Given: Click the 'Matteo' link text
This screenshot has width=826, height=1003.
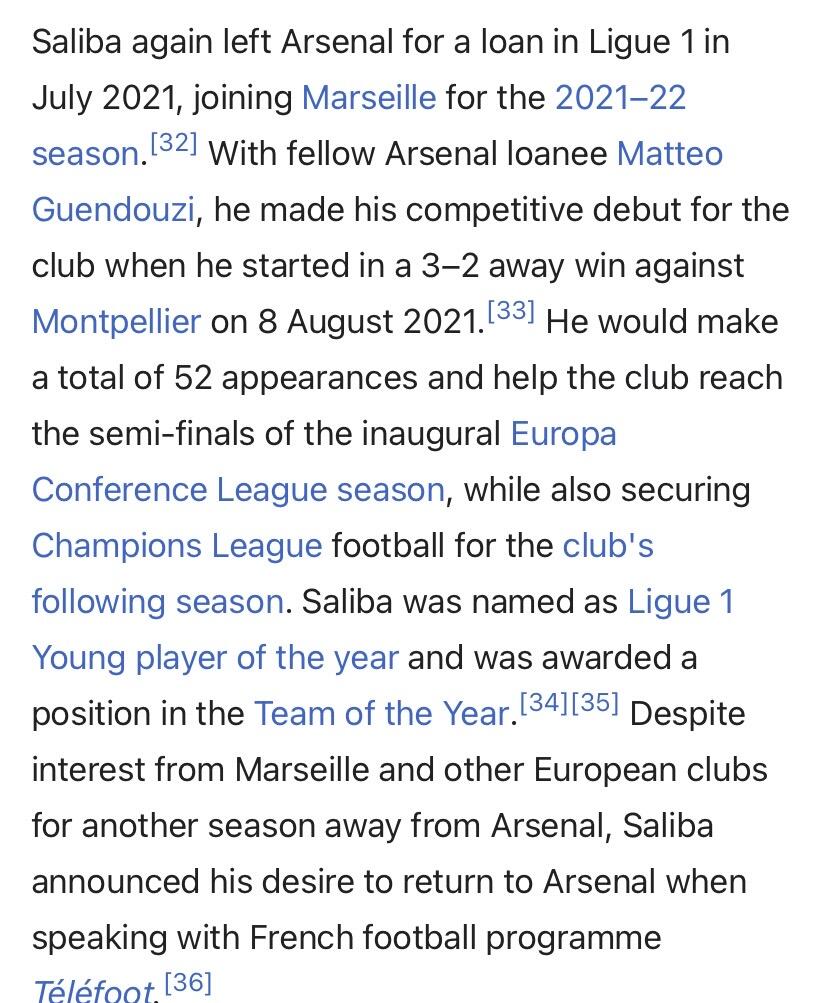Looking at the screenshot, I should tap(669, 154).
